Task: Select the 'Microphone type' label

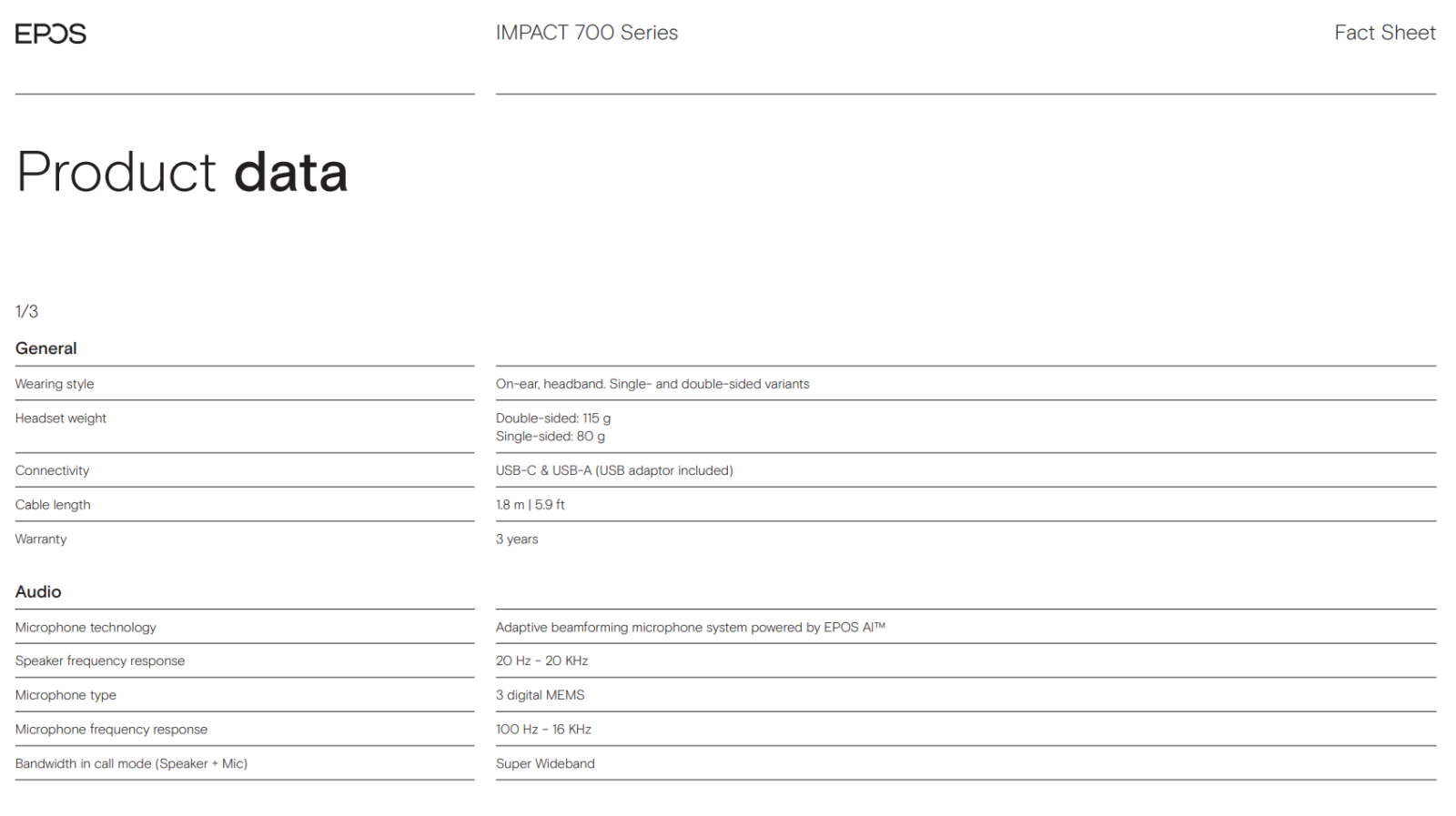Action: [x=66, y=695]
